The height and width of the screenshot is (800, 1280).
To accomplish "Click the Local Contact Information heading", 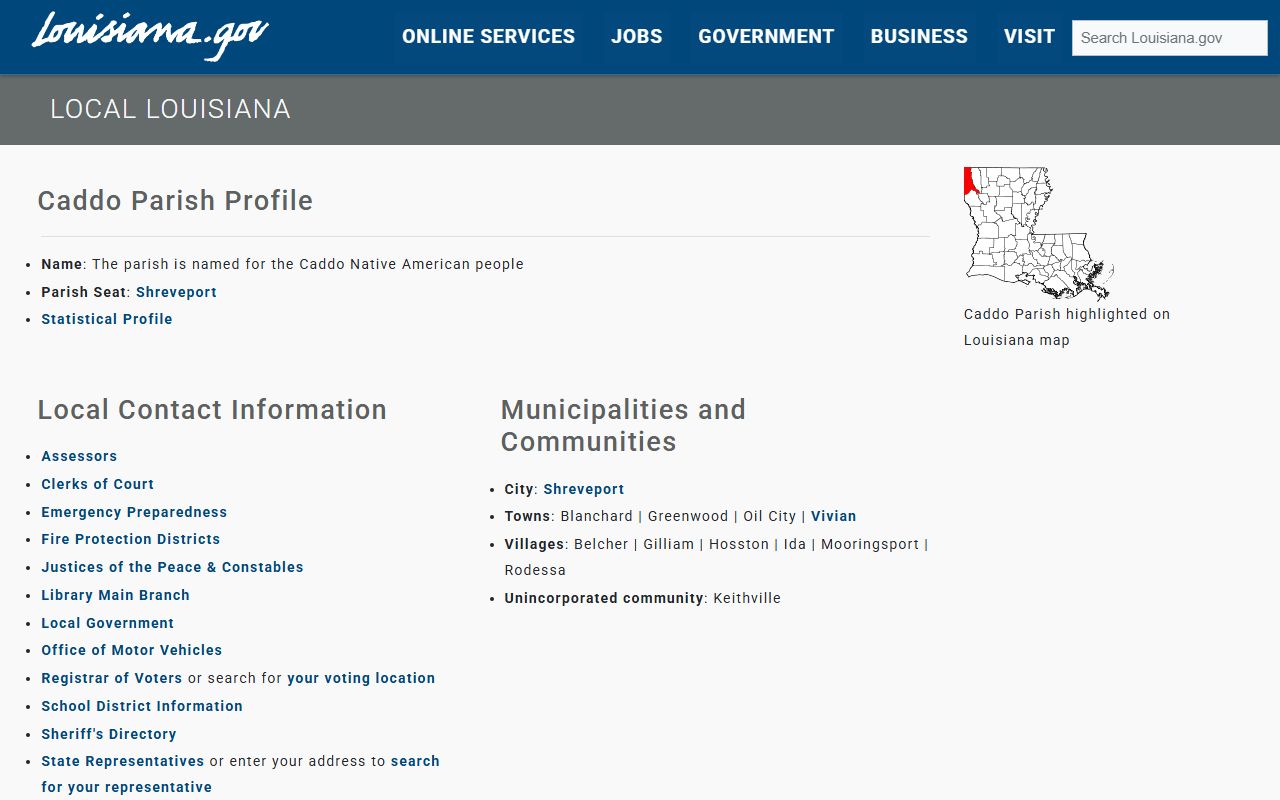I will 212,410.
